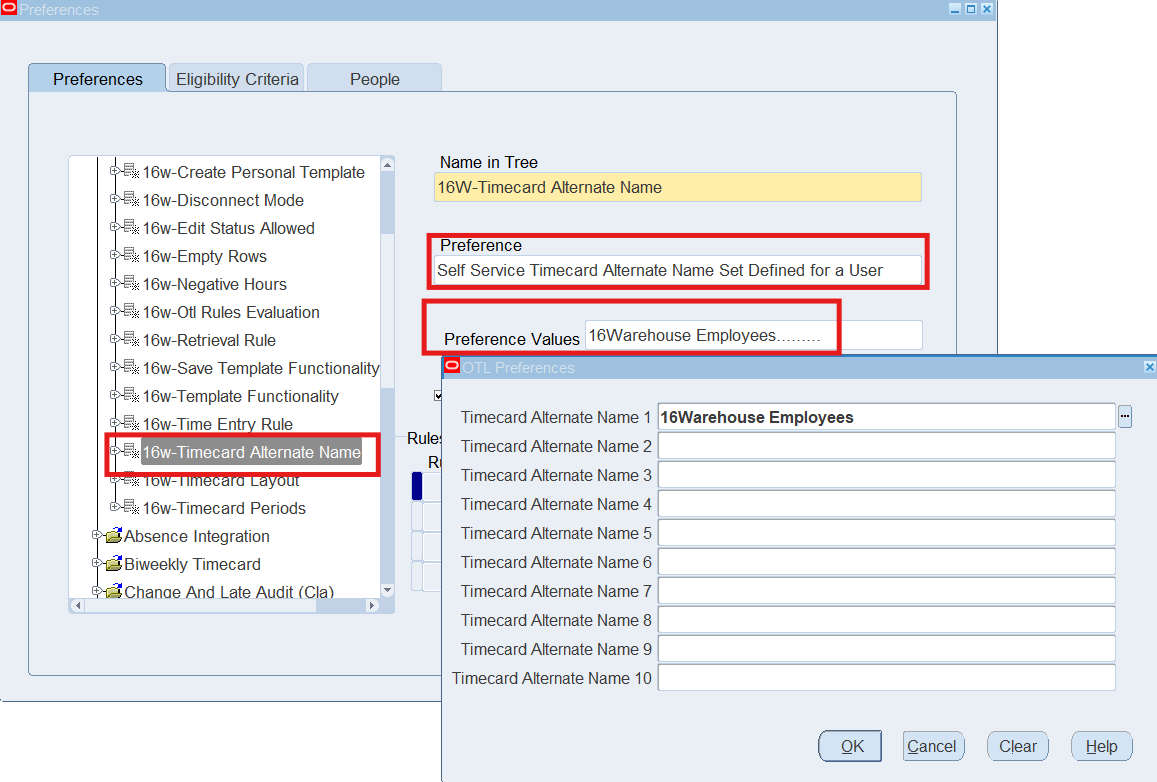Click the 16w-Empty Rows node icon

click(131, 256)
